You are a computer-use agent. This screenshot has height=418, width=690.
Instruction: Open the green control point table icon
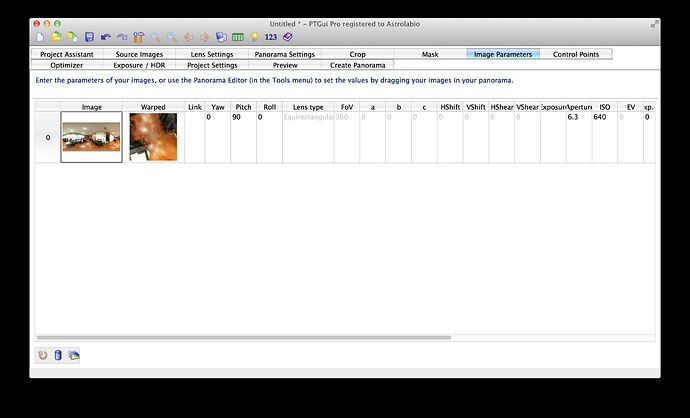(x=238, y=37)
